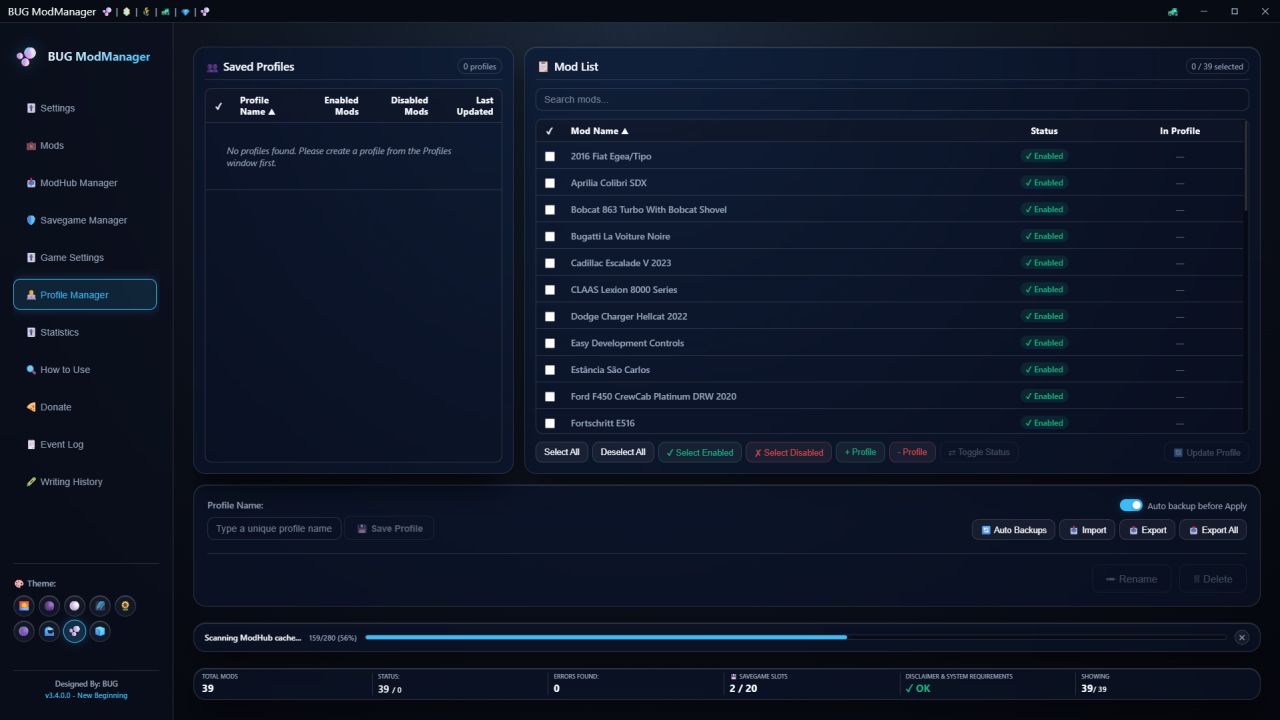This screenshot has width=1280, height=720.
Task: Choose the highlighted pink bubbles theme icon
Action: [x=74, y=631]
